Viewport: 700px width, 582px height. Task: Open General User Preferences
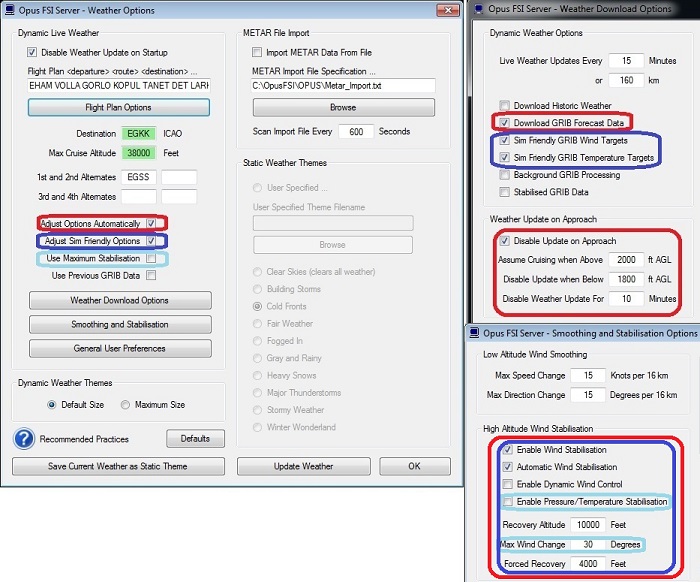(x=120, y=349)
